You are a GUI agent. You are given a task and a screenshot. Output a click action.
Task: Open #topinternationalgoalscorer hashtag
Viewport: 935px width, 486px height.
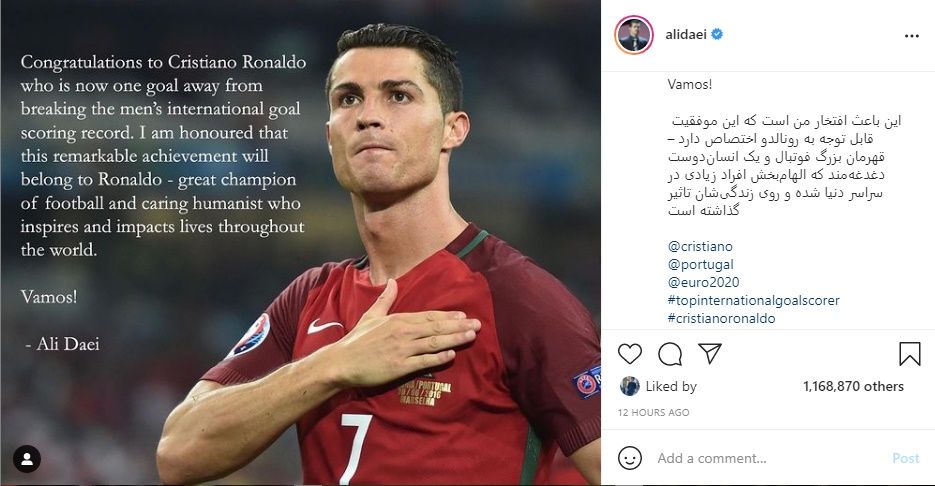click(754, 300)
